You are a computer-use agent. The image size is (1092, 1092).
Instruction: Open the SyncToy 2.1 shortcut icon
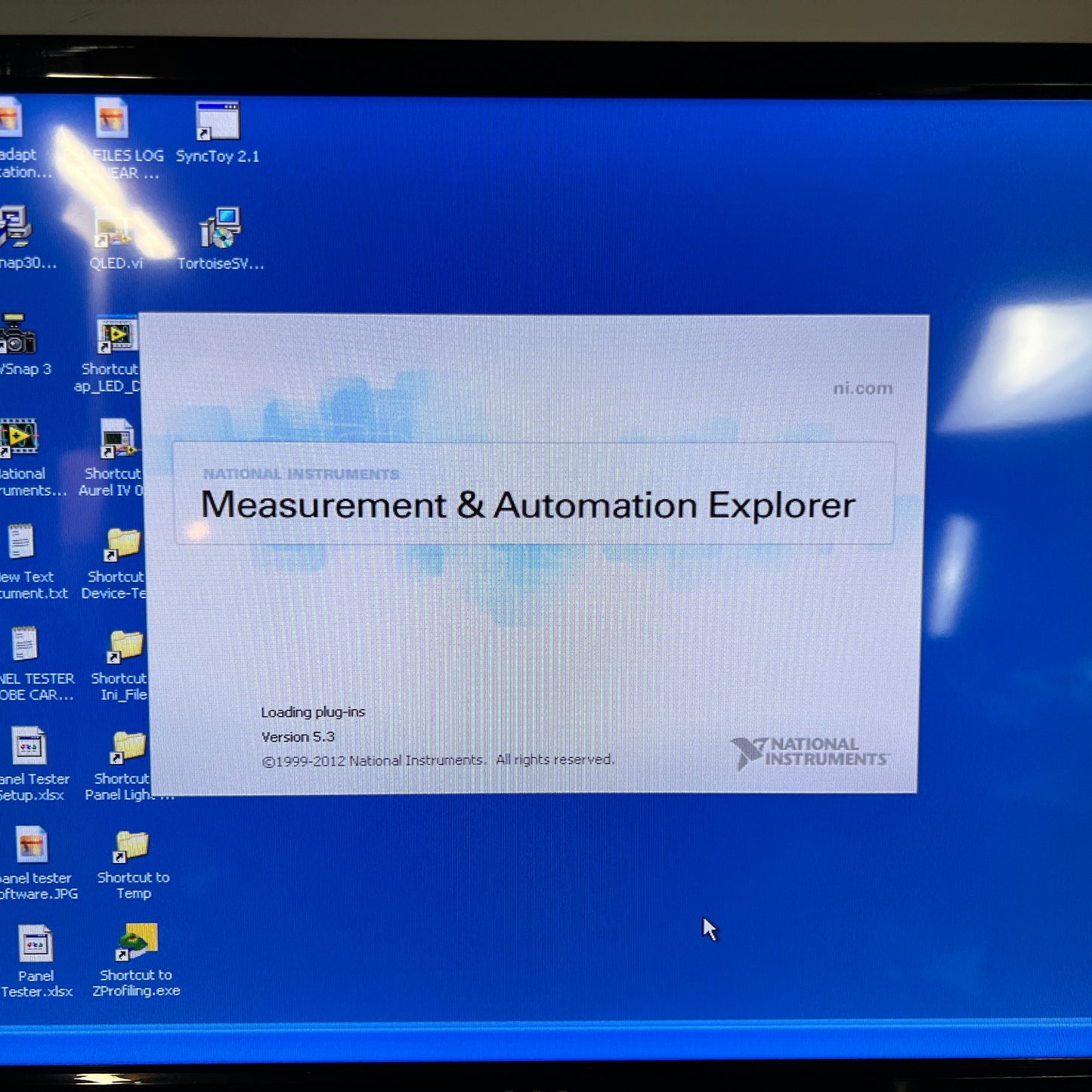[x=218, y=121]
